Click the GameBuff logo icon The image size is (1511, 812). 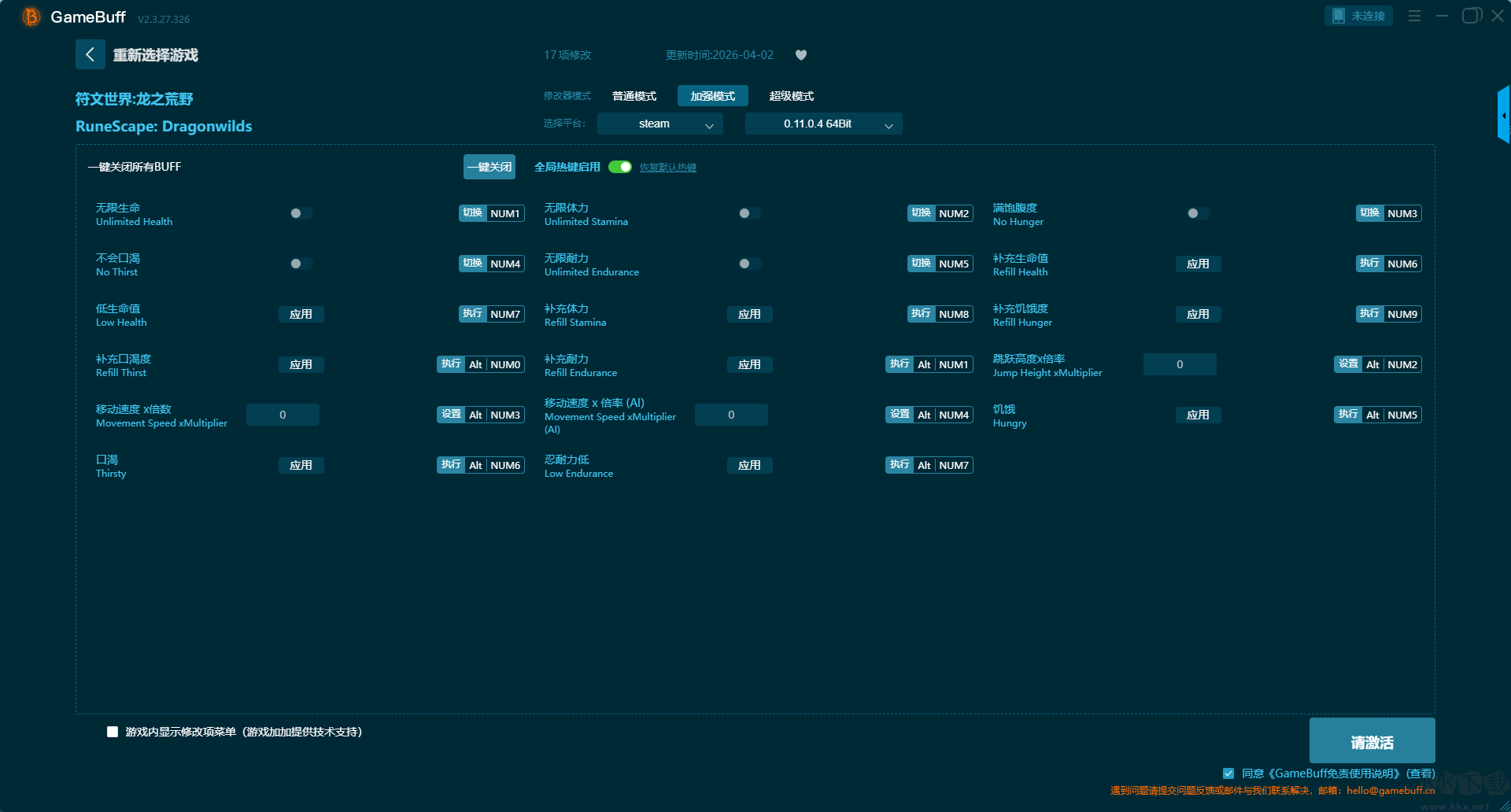pyautogui.click(x=31, y=17)
